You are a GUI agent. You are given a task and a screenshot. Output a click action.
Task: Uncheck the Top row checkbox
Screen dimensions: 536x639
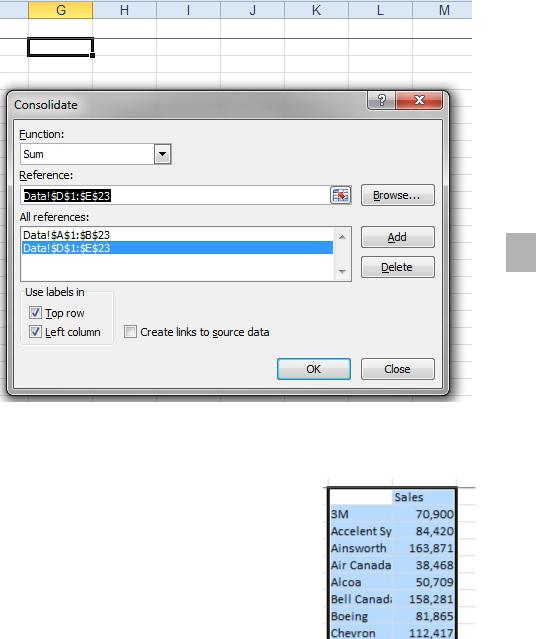(35, 313)
